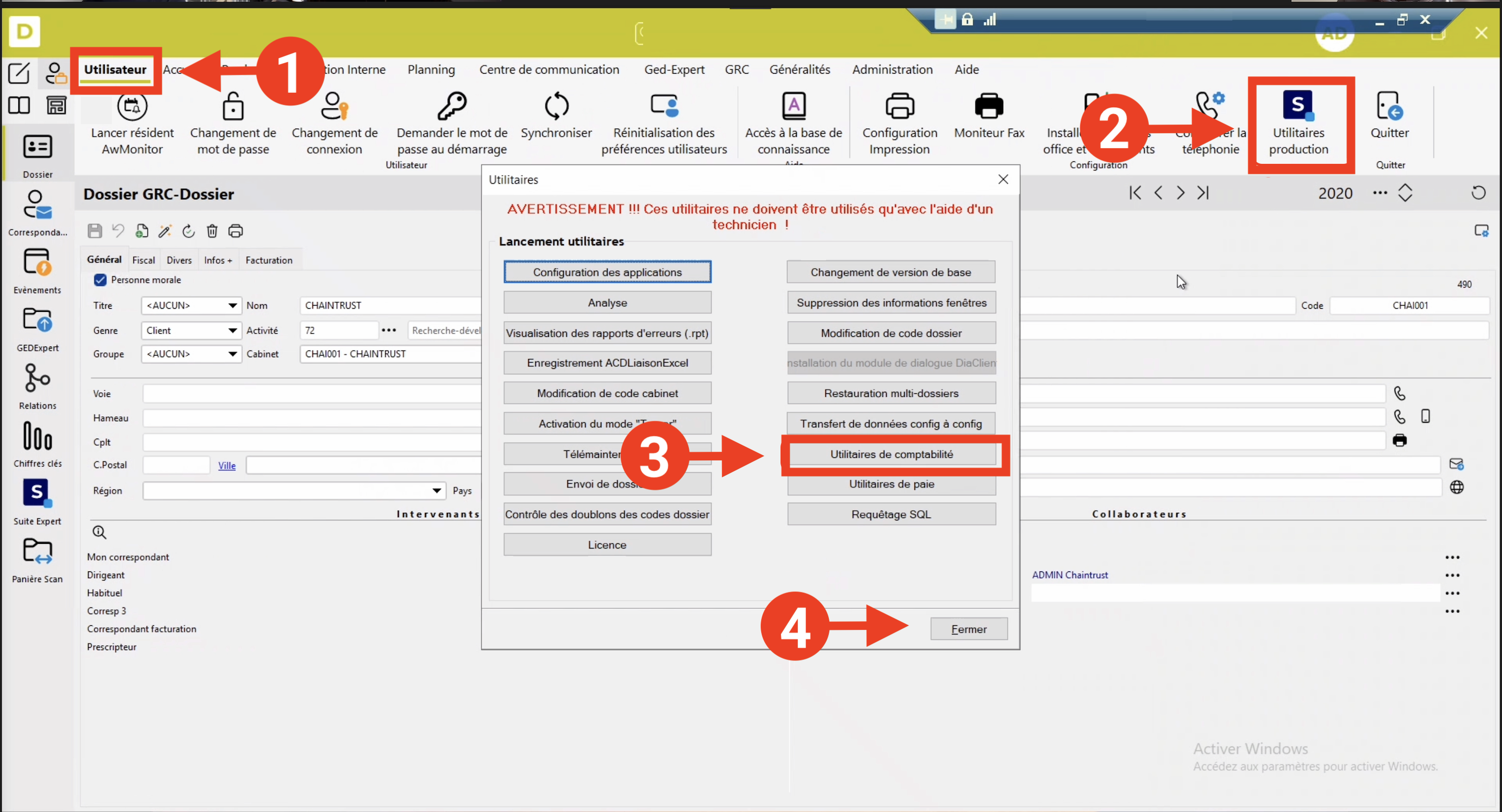Click the refresh icon beside the year 2020
This screenshot has height=812, width=1502.
coord(1478,192)
